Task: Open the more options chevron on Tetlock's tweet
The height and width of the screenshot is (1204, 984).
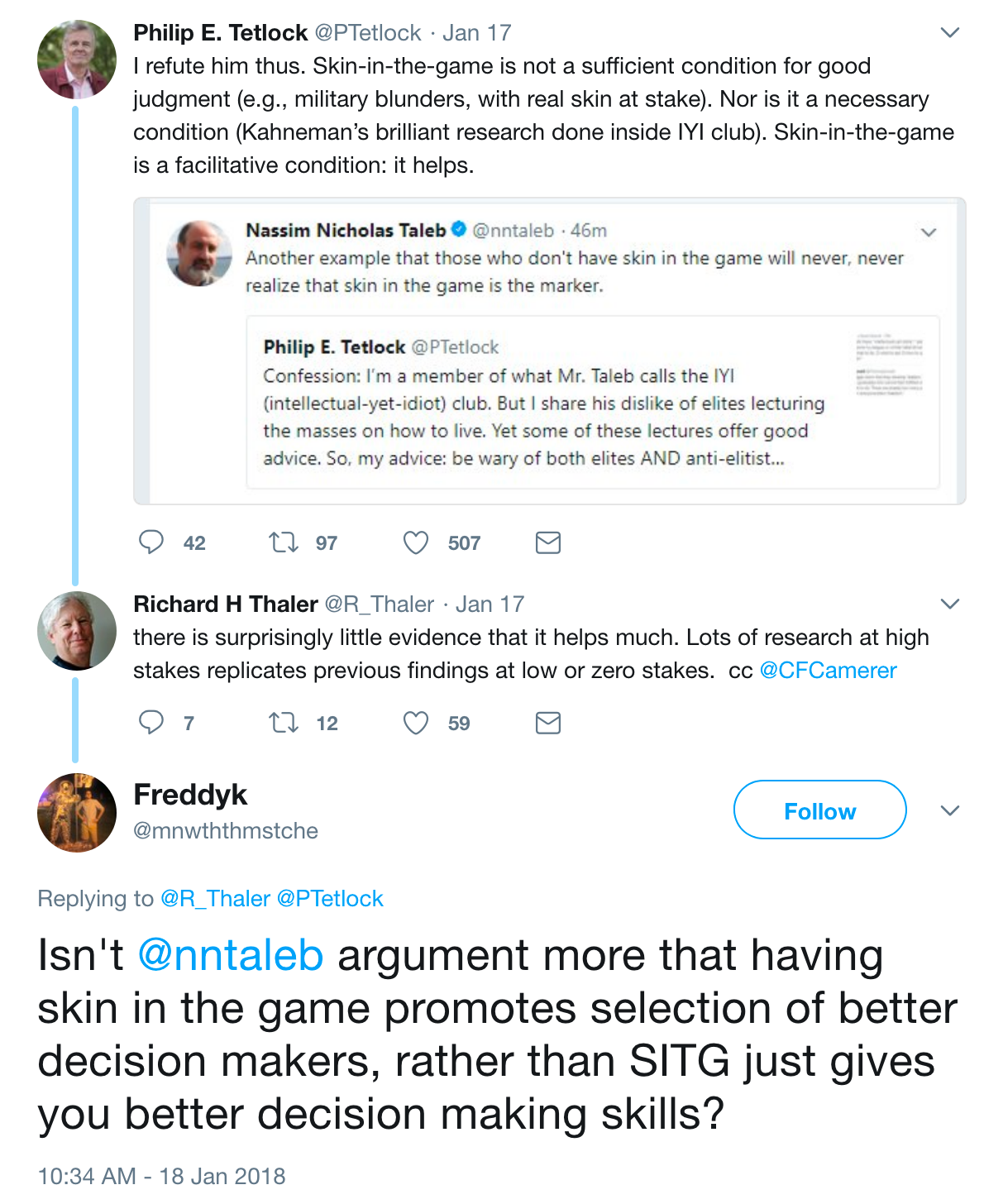Action: click(x=950, y=32)
